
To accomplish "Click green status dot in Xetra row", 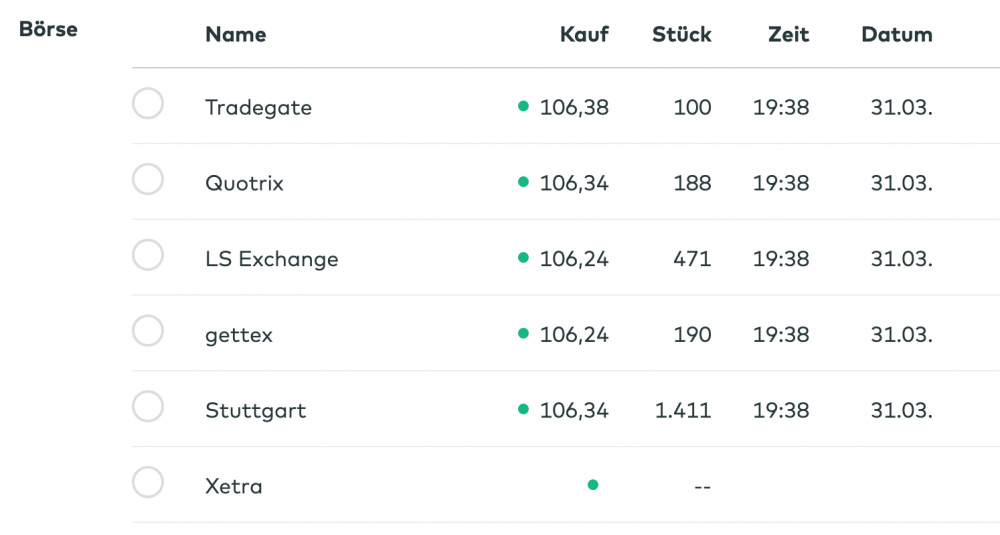I will (593, 485).
